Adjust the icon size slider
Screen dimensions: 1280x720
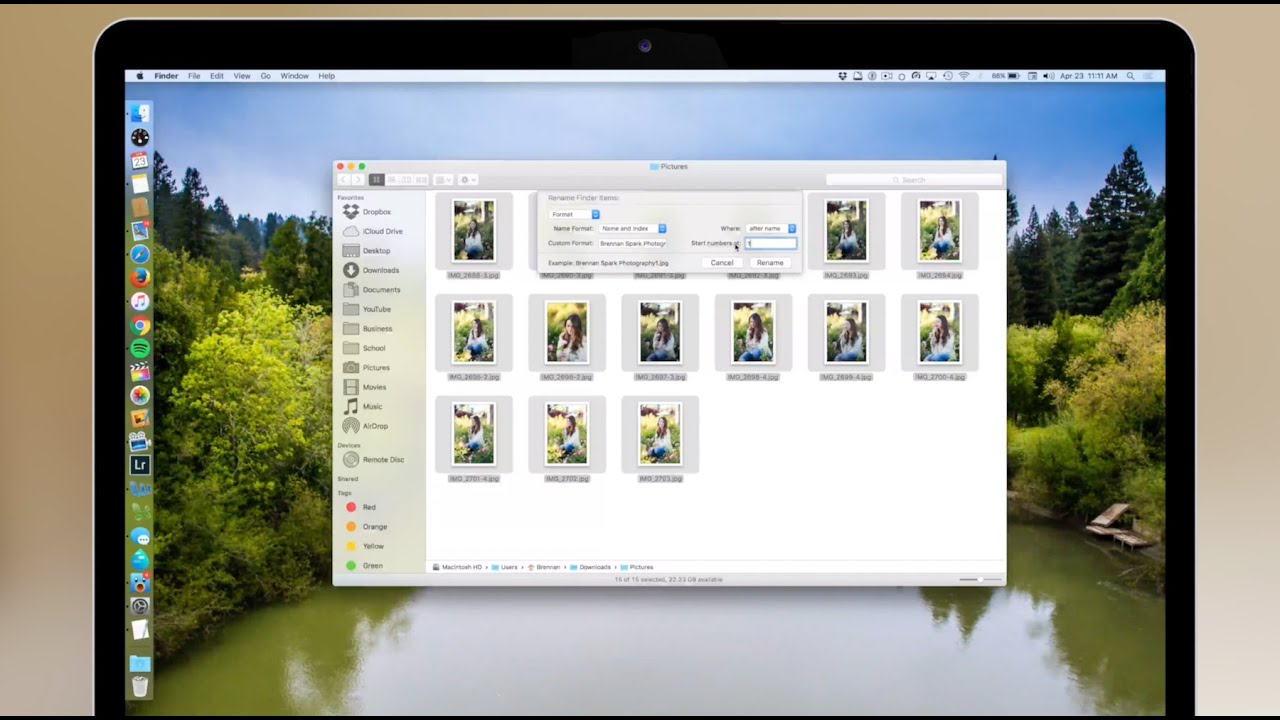[980, 580]
